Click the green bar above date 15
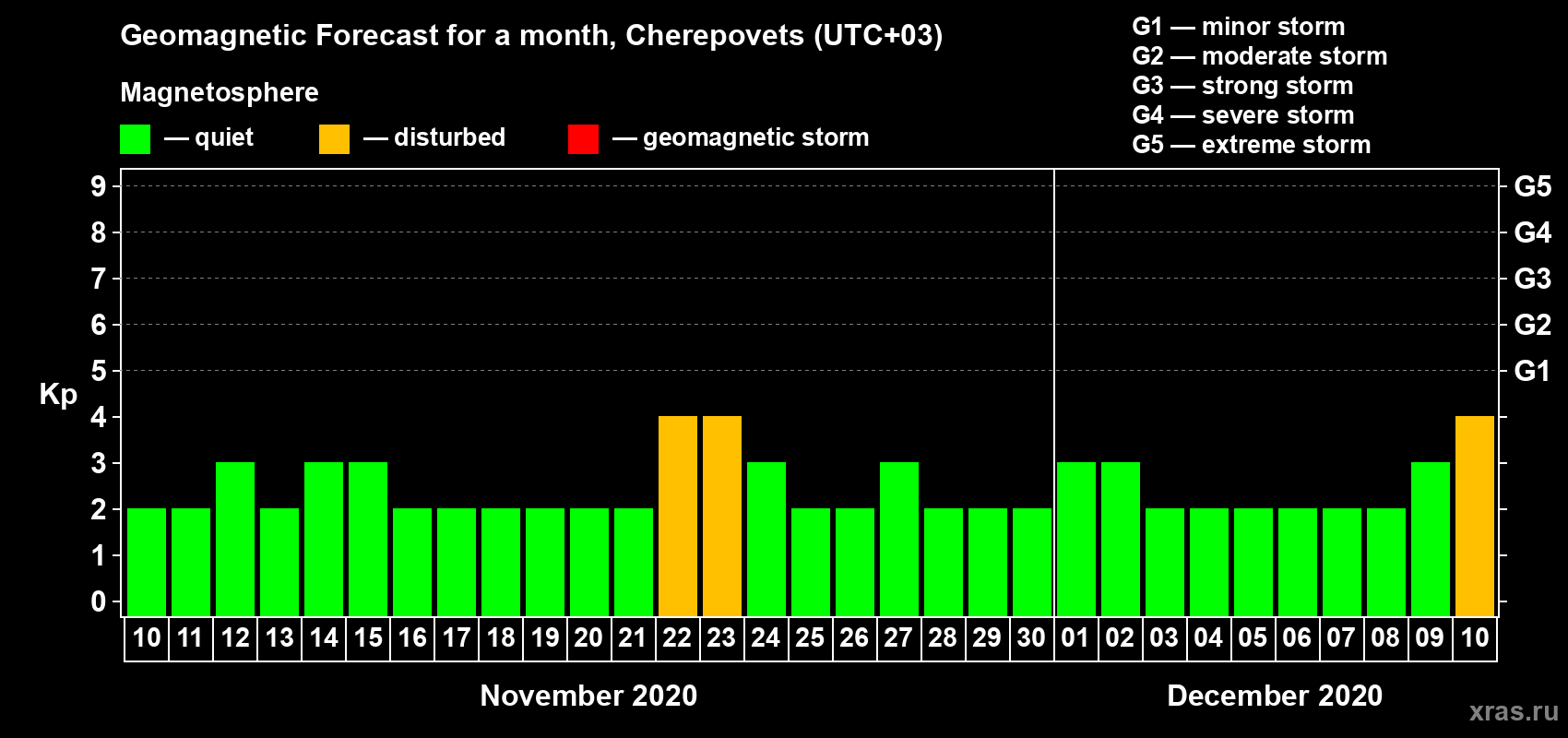 click(x=368, y=540)
